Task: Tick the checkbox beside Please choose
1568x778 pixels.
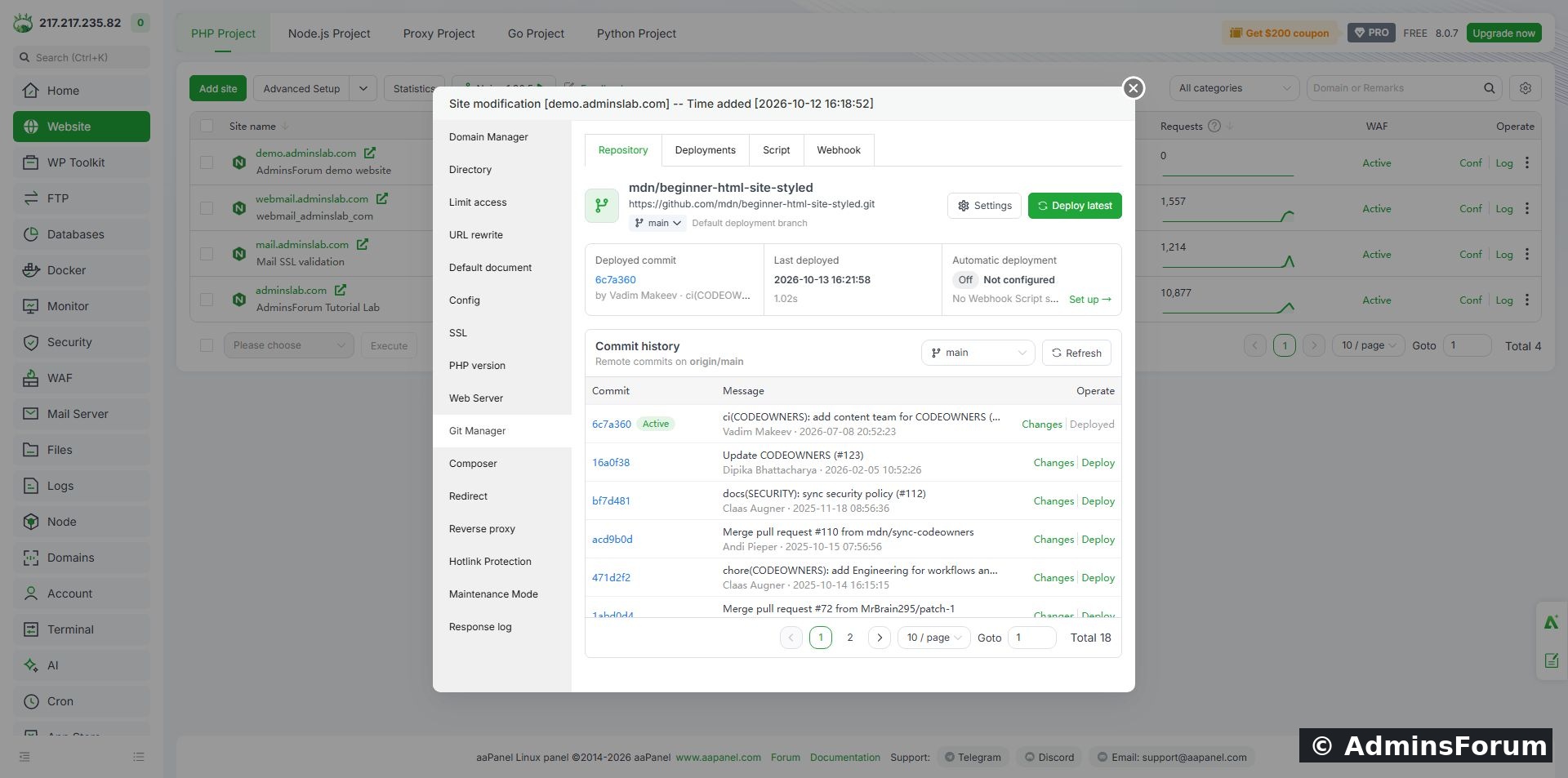Action: pos(207,345)
